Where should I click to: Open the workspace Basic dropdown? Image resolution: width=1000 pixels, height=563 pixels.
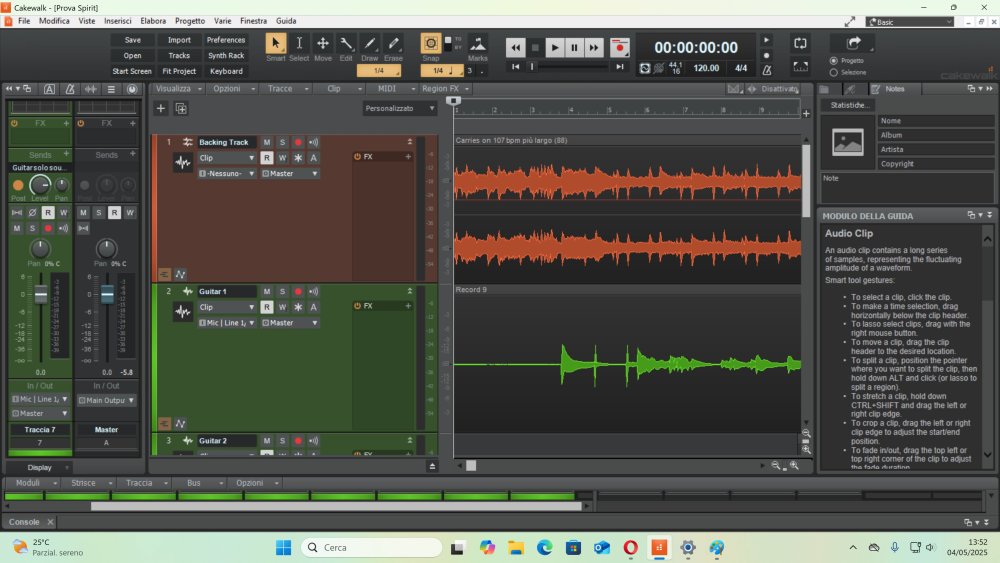[909, 22]
